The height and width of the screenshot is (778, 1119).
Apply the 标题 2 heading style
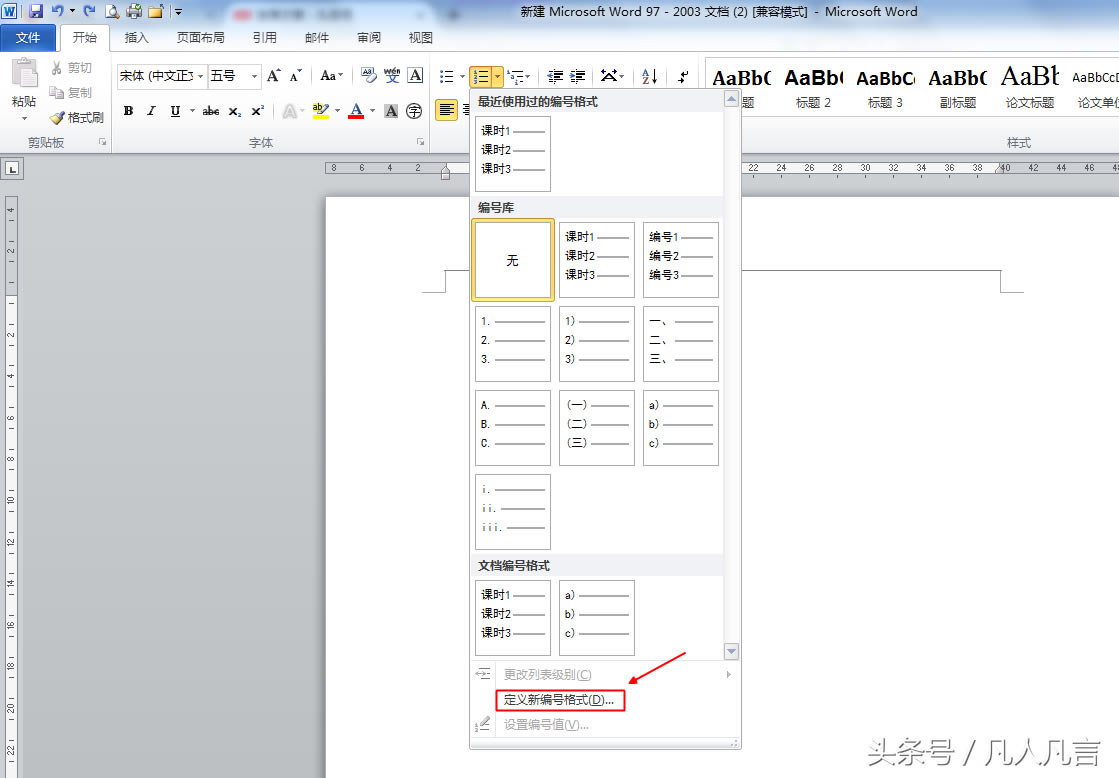point(813,87)
